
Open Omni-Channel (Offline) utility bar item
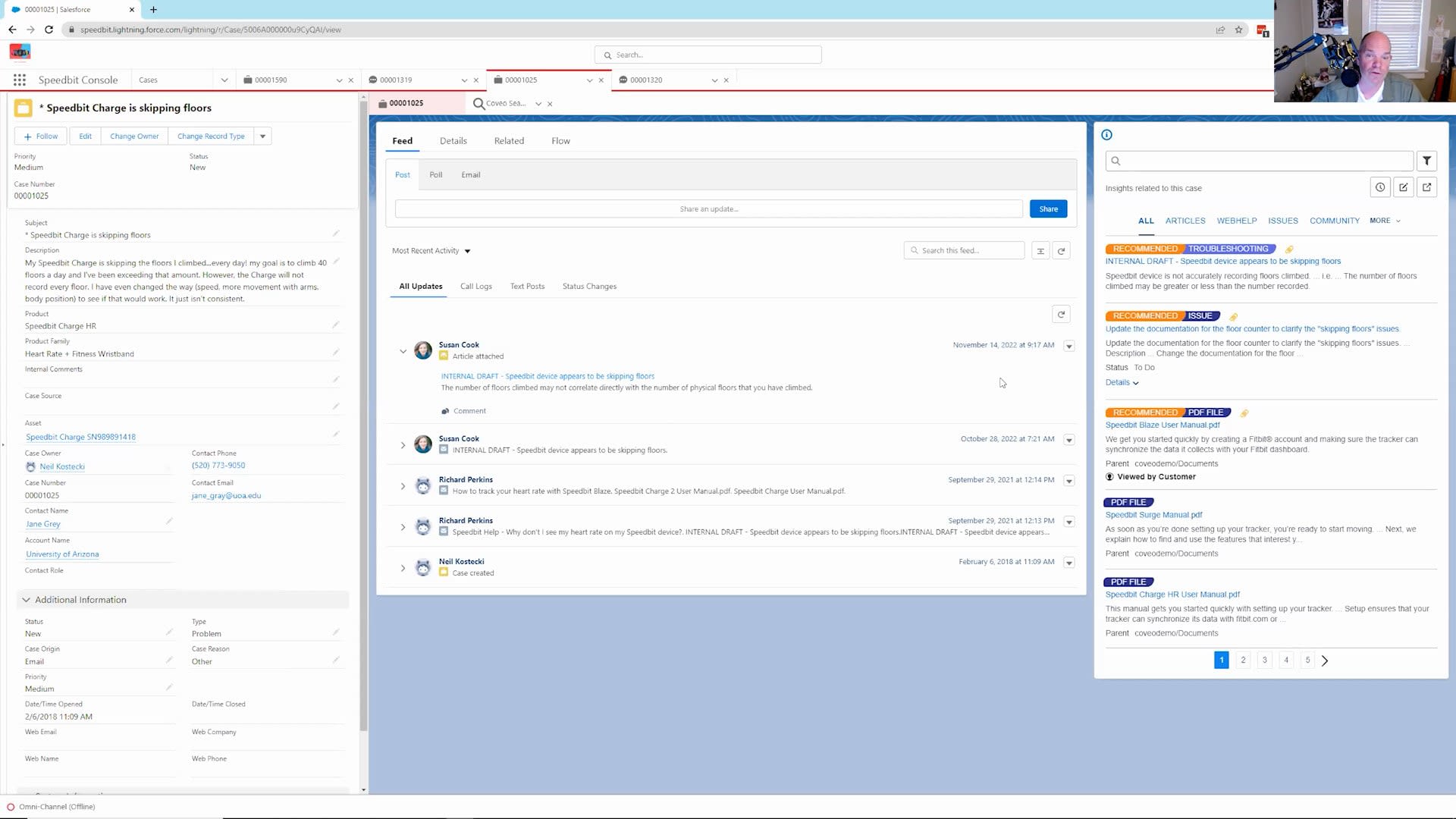click(52, 807)
